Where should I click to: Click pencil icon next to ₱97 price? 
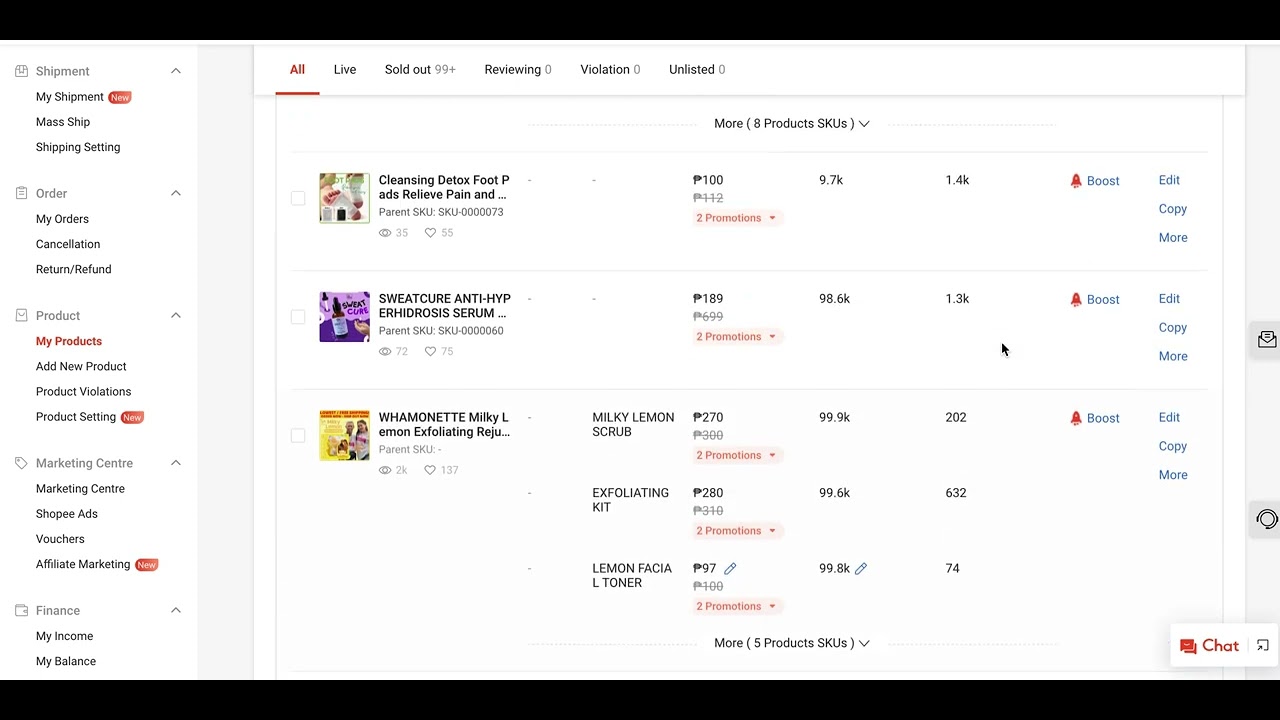[730, 568]
